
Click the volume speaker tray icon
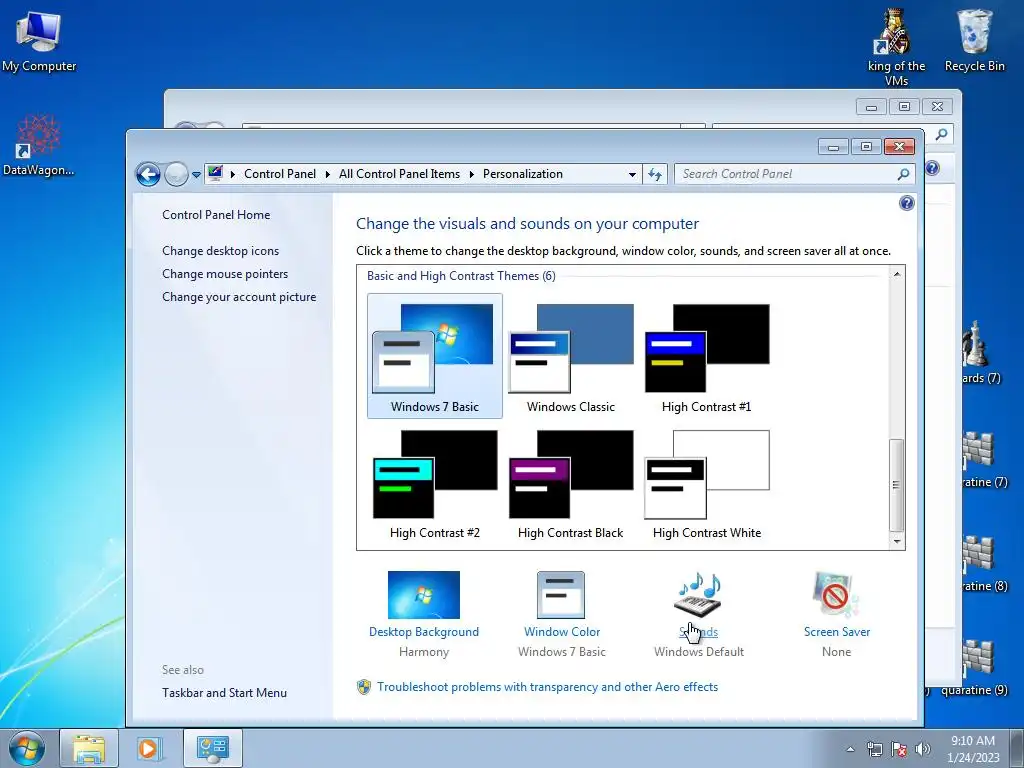(x=923, y=749)
